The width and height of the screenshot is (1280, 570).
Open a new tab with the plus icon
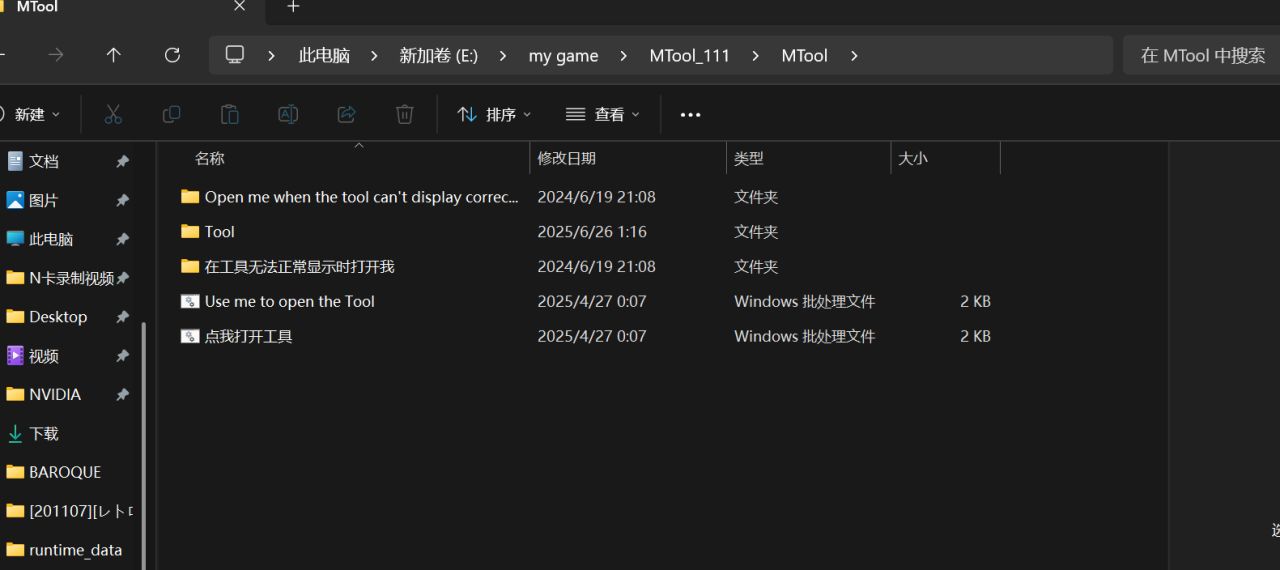tap(293, 7)
